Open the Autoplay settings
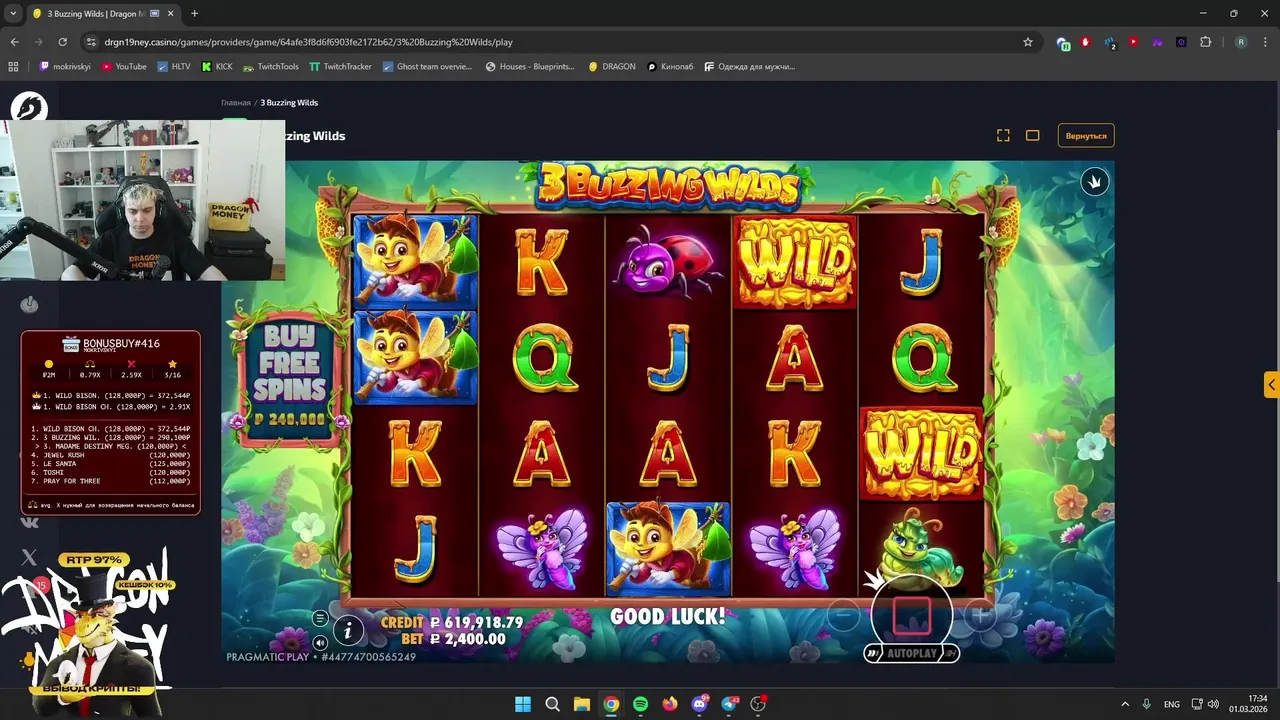 point(911,653)
